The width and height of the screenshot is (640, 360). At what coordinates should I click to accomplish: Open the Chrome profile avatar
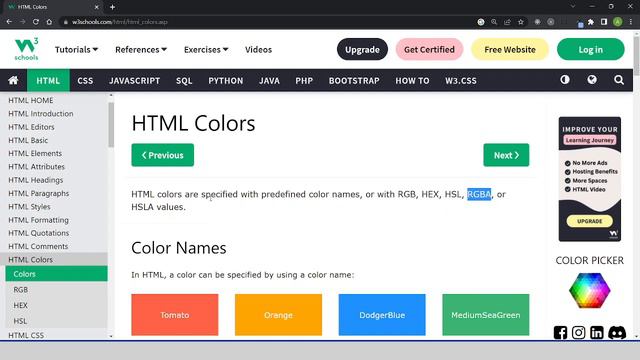coord(618,22)
